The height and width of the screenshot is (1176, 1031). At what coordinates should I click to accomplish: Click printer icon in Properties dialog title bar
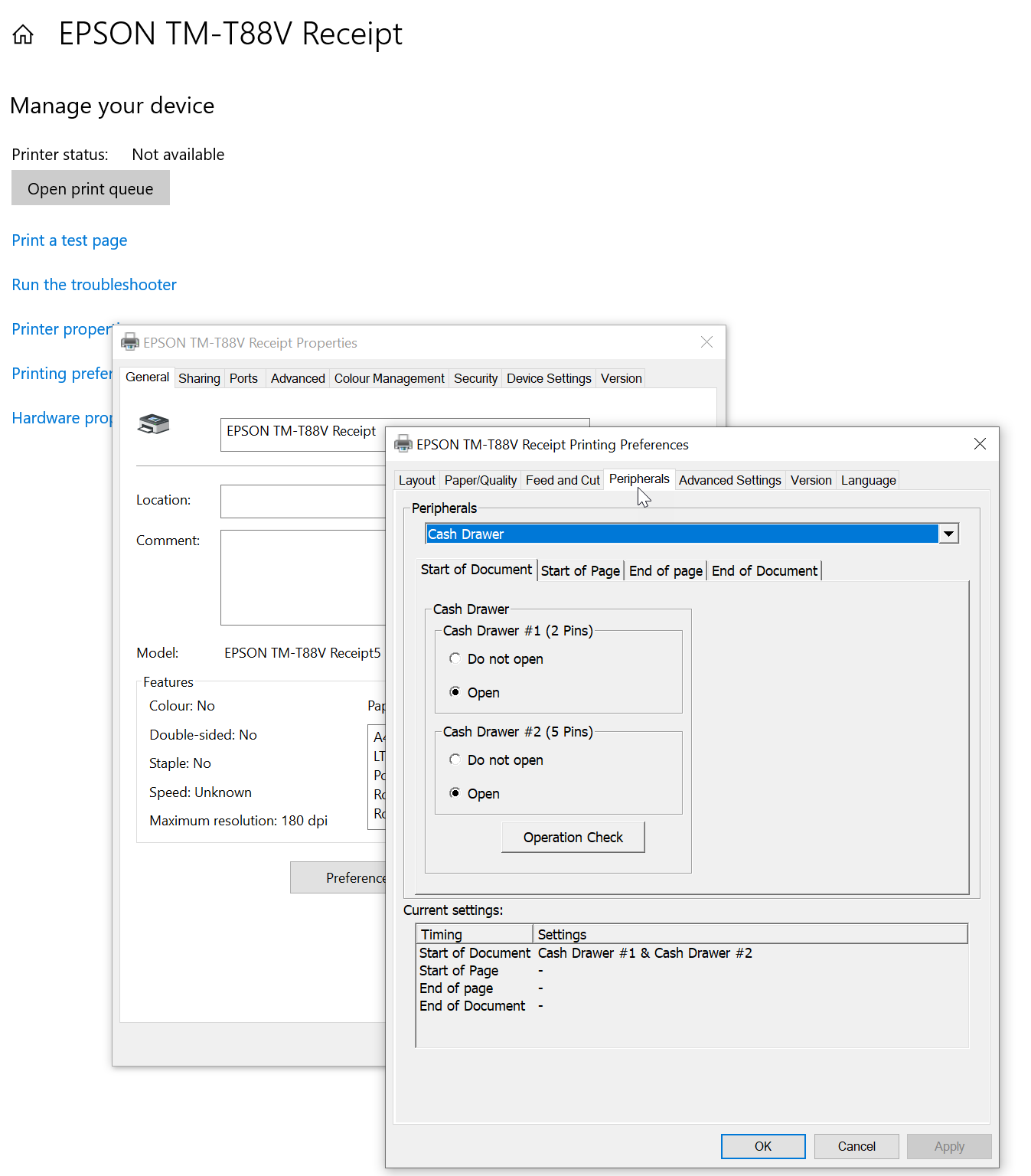tap(130, 342)
